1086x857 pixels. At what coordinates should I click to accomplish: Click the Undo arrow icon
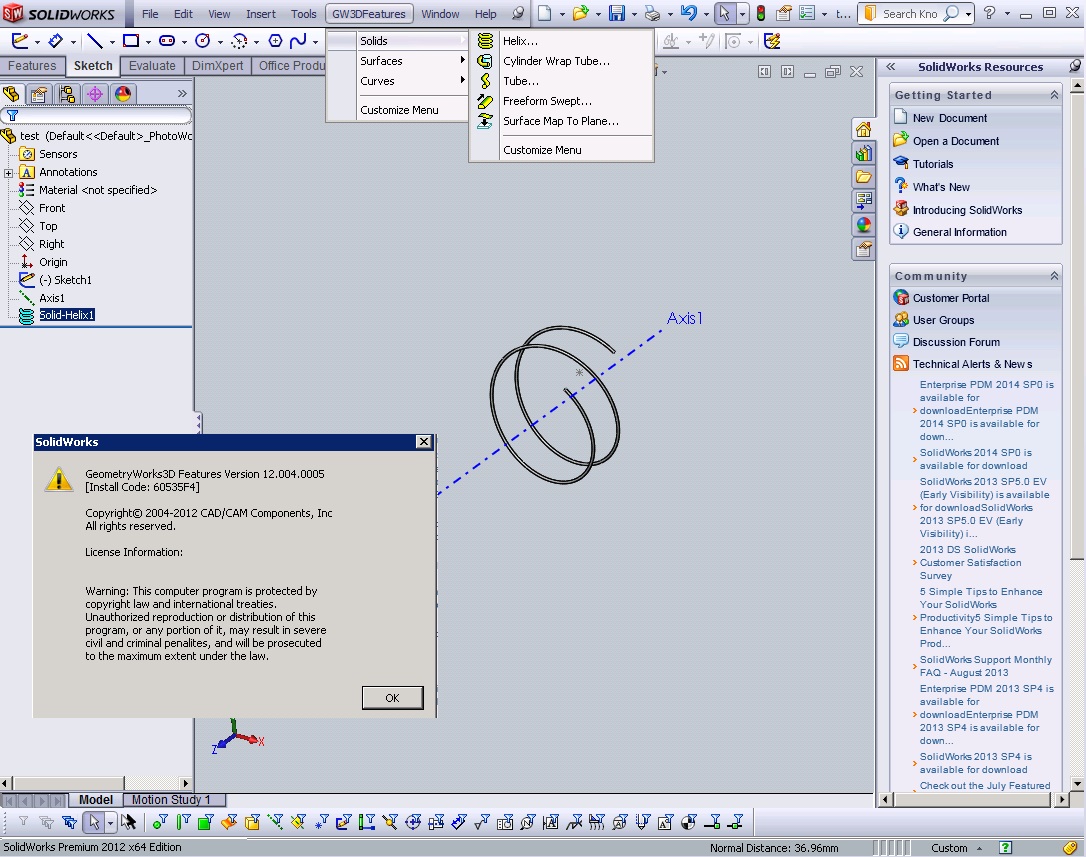[x=688, y=13]
